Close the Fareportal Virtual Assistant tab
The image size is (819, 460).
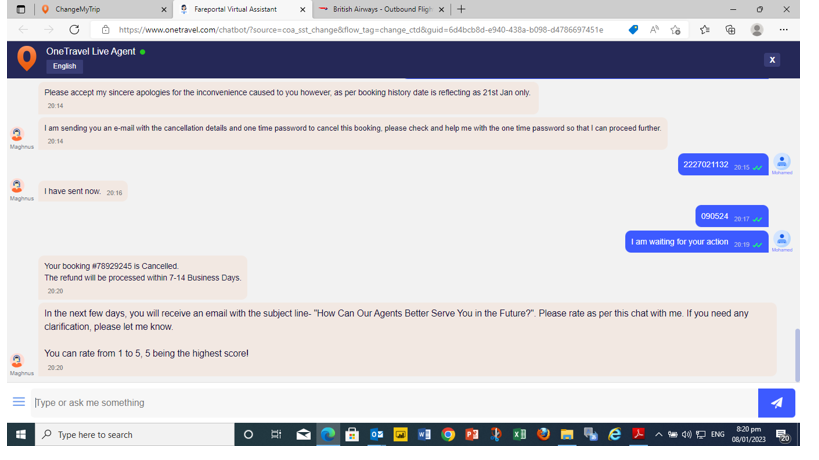[302, 9]
